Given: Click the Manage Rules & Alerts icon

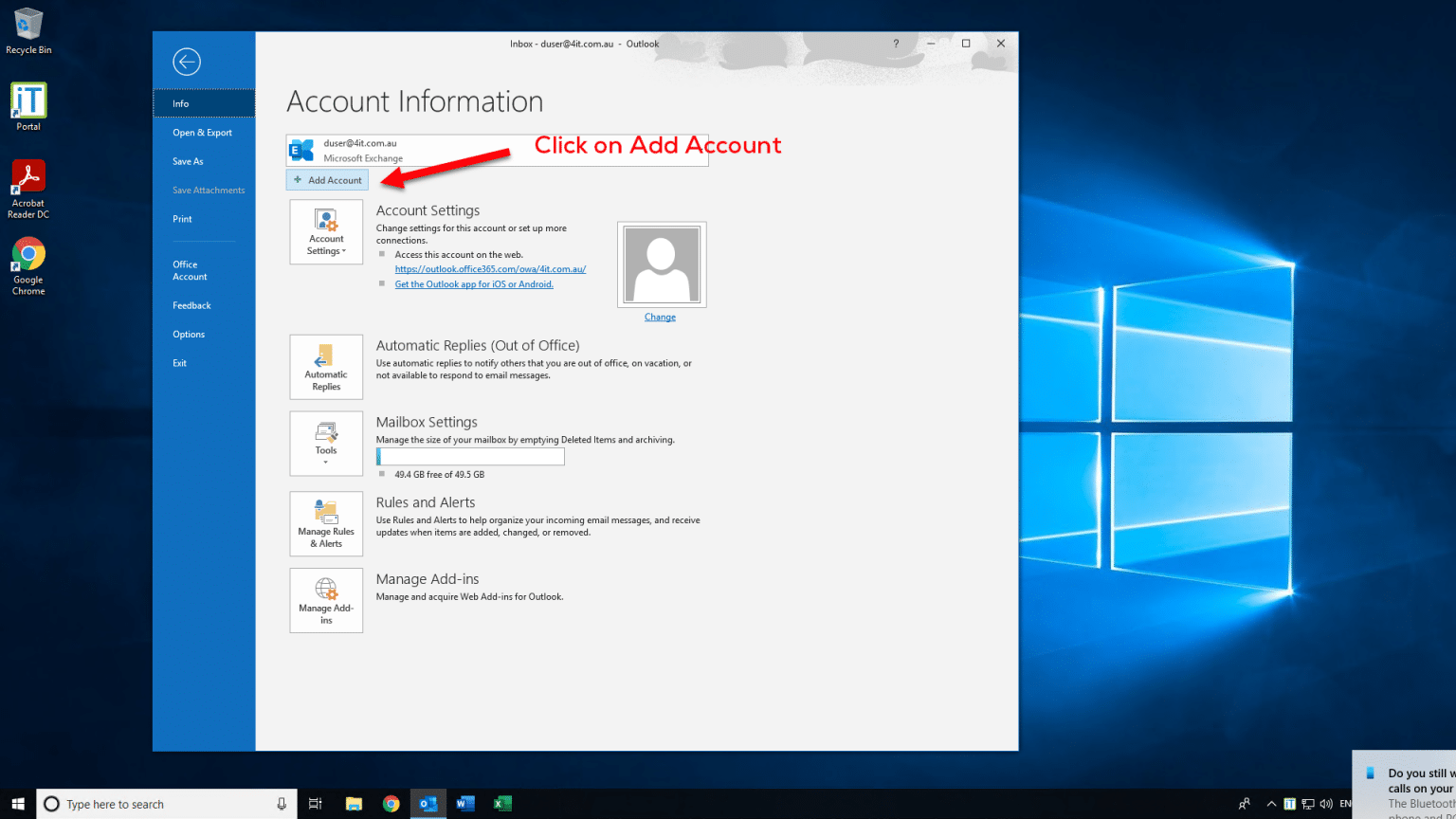Looking at the screenshot, I should (x=326, y=523).
